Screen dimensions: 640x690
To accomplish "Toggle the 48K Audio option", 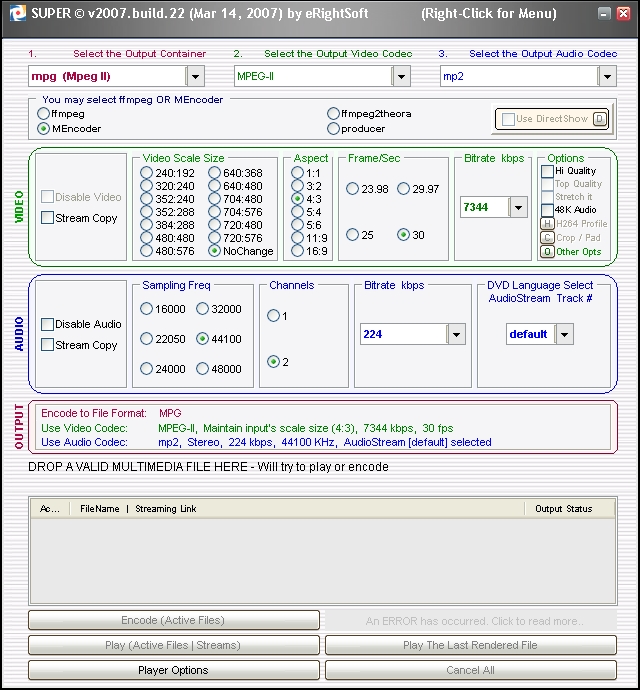I will pyautogui.click(x=547, y=209).
